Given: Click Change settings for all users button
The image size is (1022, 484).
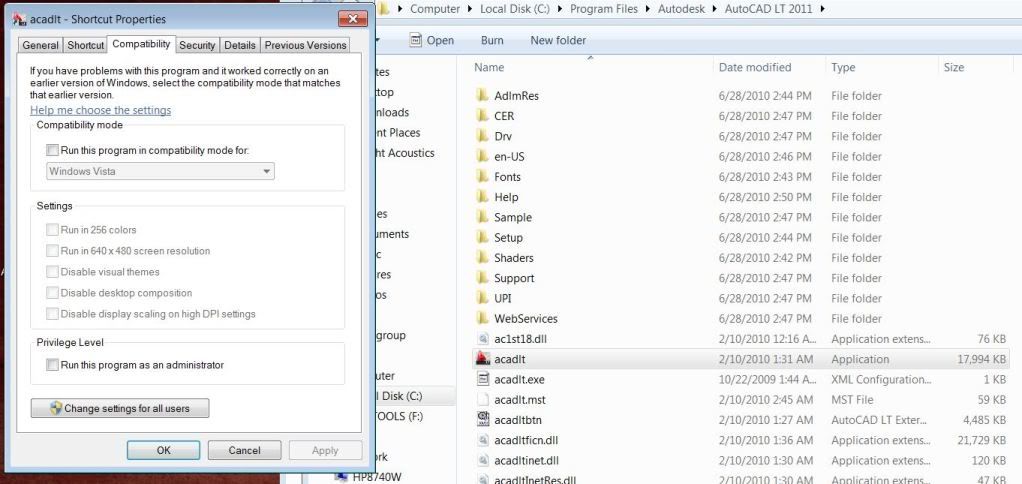Looking at the screenshot, I should 120,408.
